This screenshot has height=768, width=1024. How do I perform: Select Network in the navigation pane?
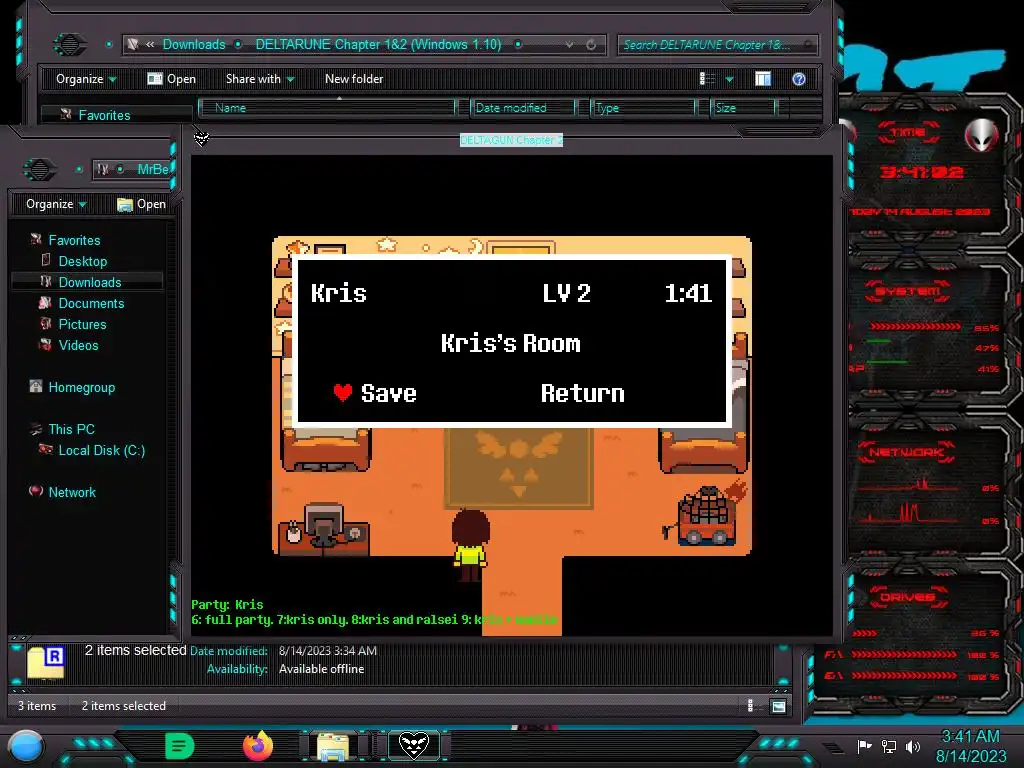(x=72, y=492)
